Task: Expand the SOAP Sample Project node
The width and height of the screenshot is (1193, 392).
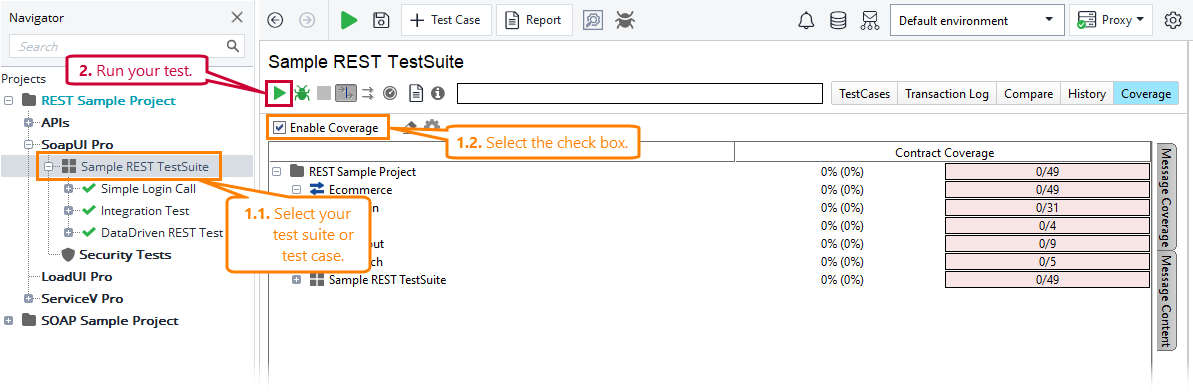Action: [x=8, y=320]
